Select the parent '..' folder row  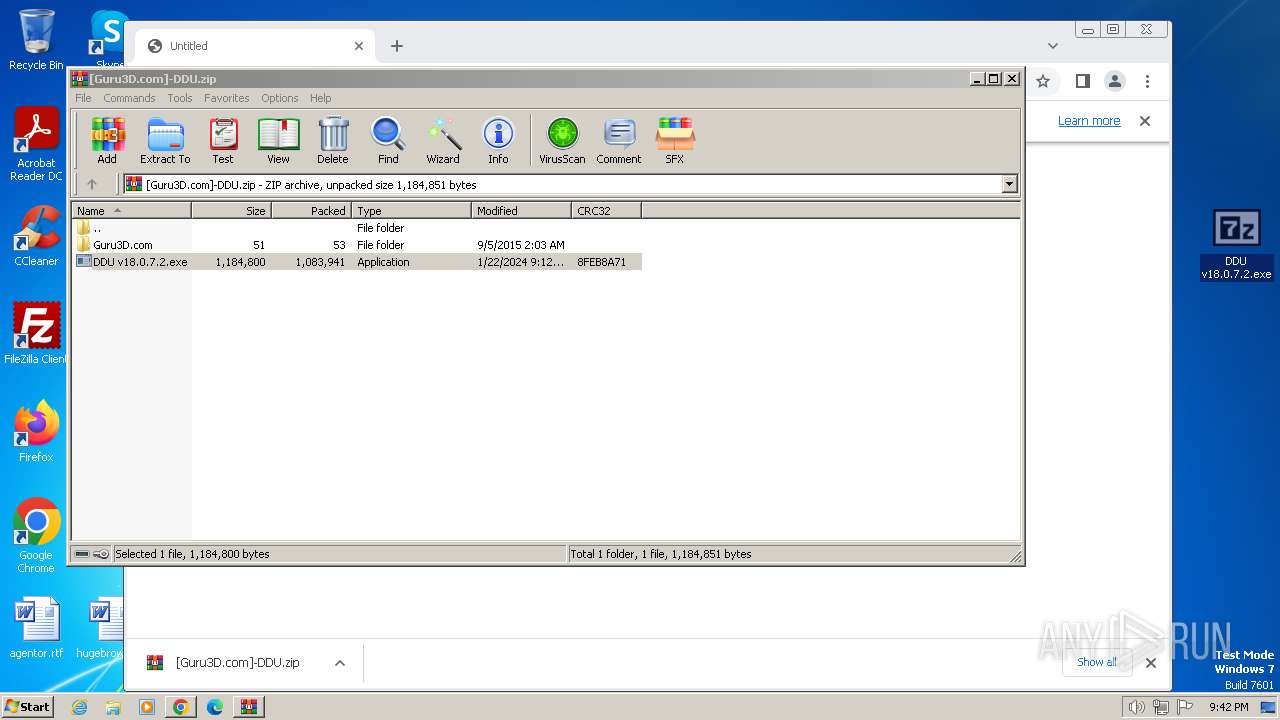coord(357,228)
